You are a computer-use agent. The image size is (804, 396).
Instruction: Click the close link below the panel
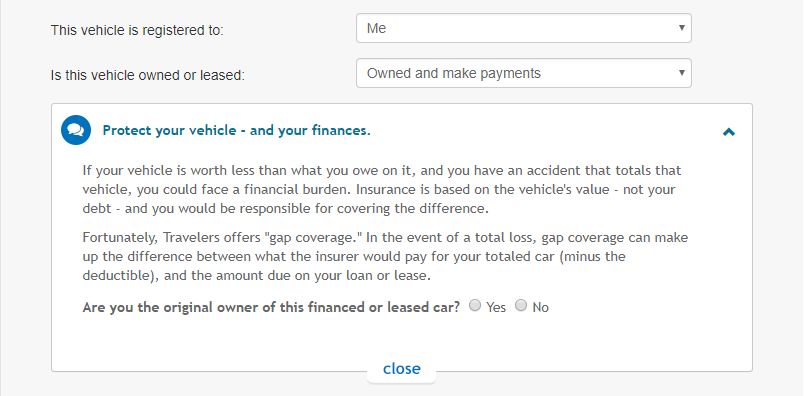(401, 369)
